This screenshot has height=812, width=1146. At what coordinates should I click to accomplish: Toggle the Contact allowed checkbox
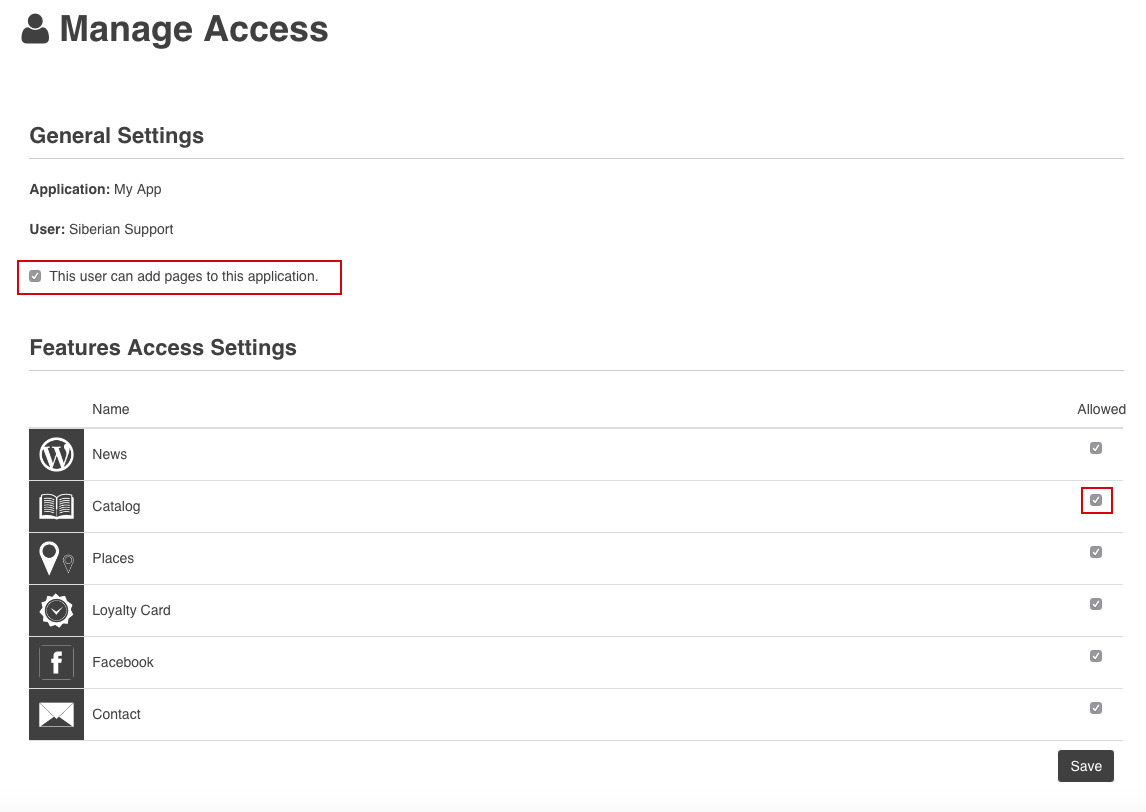click(x=1096, y=708)
